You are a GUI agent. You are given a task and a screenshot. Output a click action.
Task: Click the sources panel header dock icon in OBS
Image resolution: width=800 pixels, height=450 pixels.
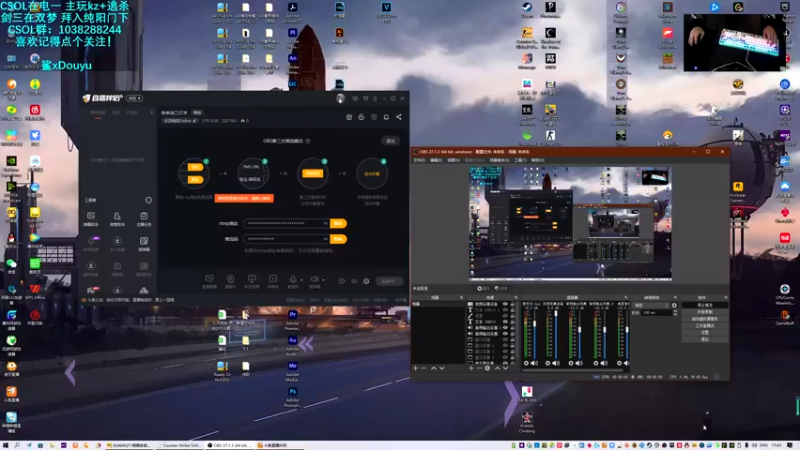click(x=516, y=297)
